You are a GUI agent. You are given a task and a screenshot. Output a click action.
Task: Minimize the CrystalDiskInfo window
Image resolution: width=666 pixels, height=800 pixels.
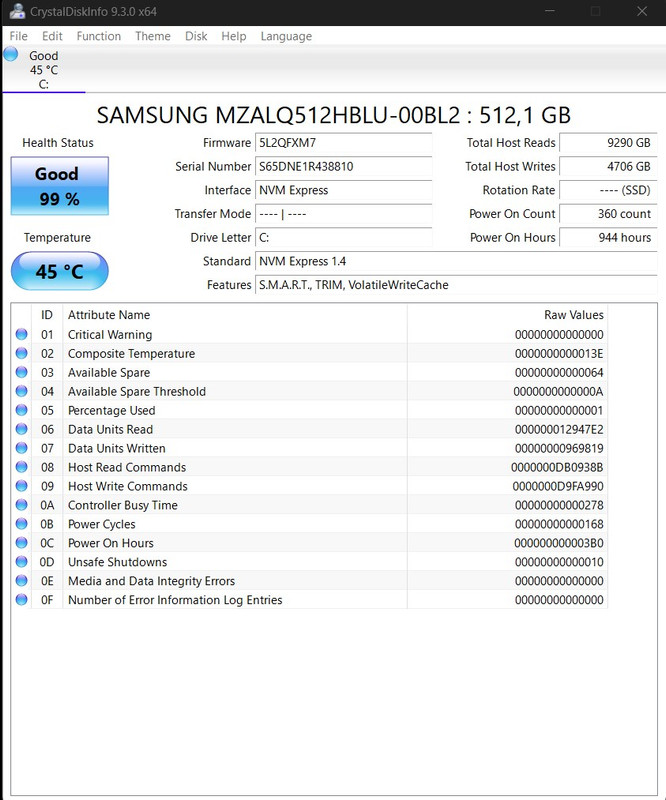pyautogui.click(x=550, y=11)
